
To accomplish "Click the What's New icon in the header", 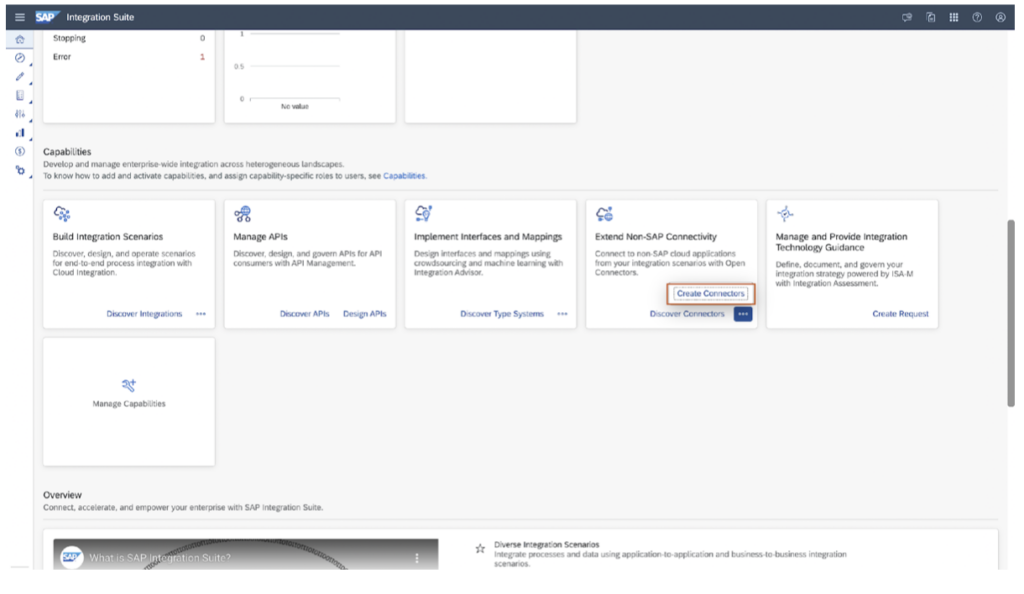I will tap(930, 17).
